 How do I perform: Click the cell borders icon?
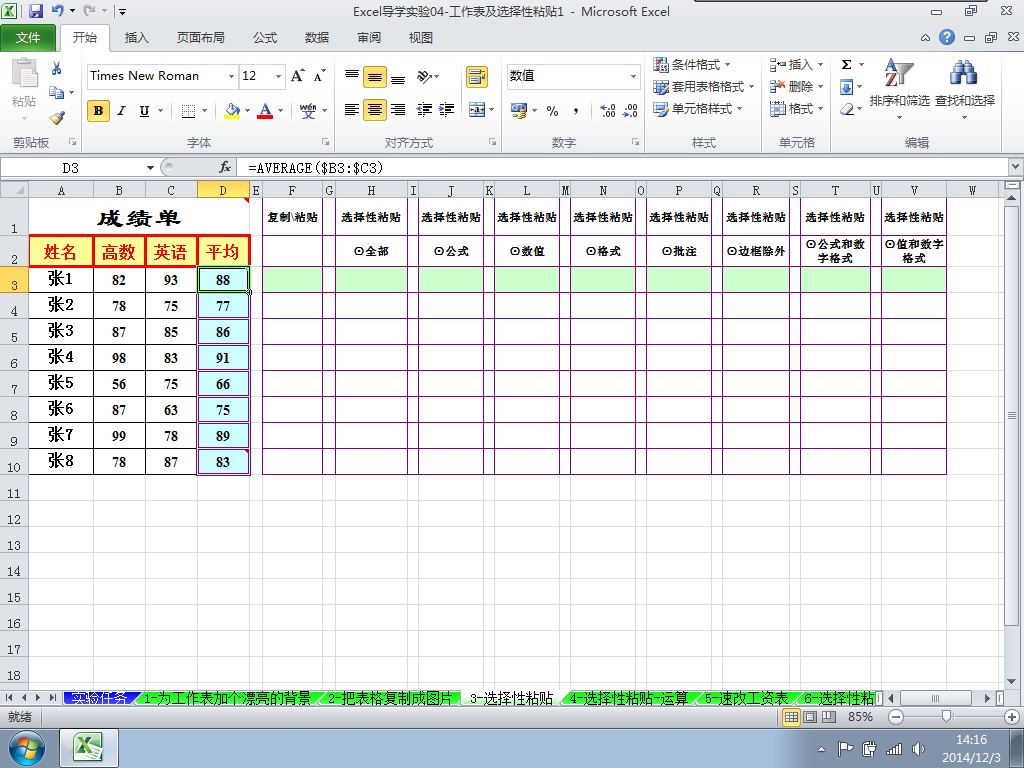pos(188,110)
